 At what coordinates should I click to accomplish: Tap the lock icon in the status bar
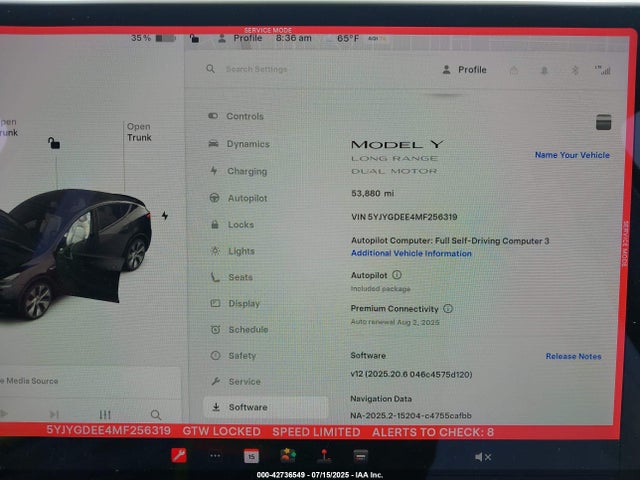click(195, 39)
